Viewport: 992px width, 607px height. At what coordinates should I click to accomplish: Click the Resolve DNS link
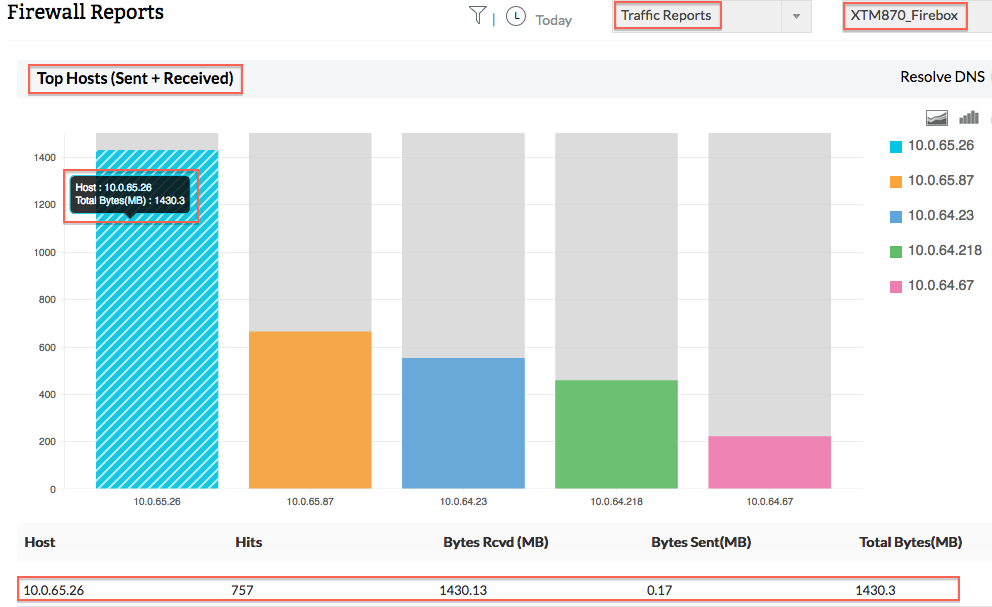pyautogui.click(x=942, y=76)
